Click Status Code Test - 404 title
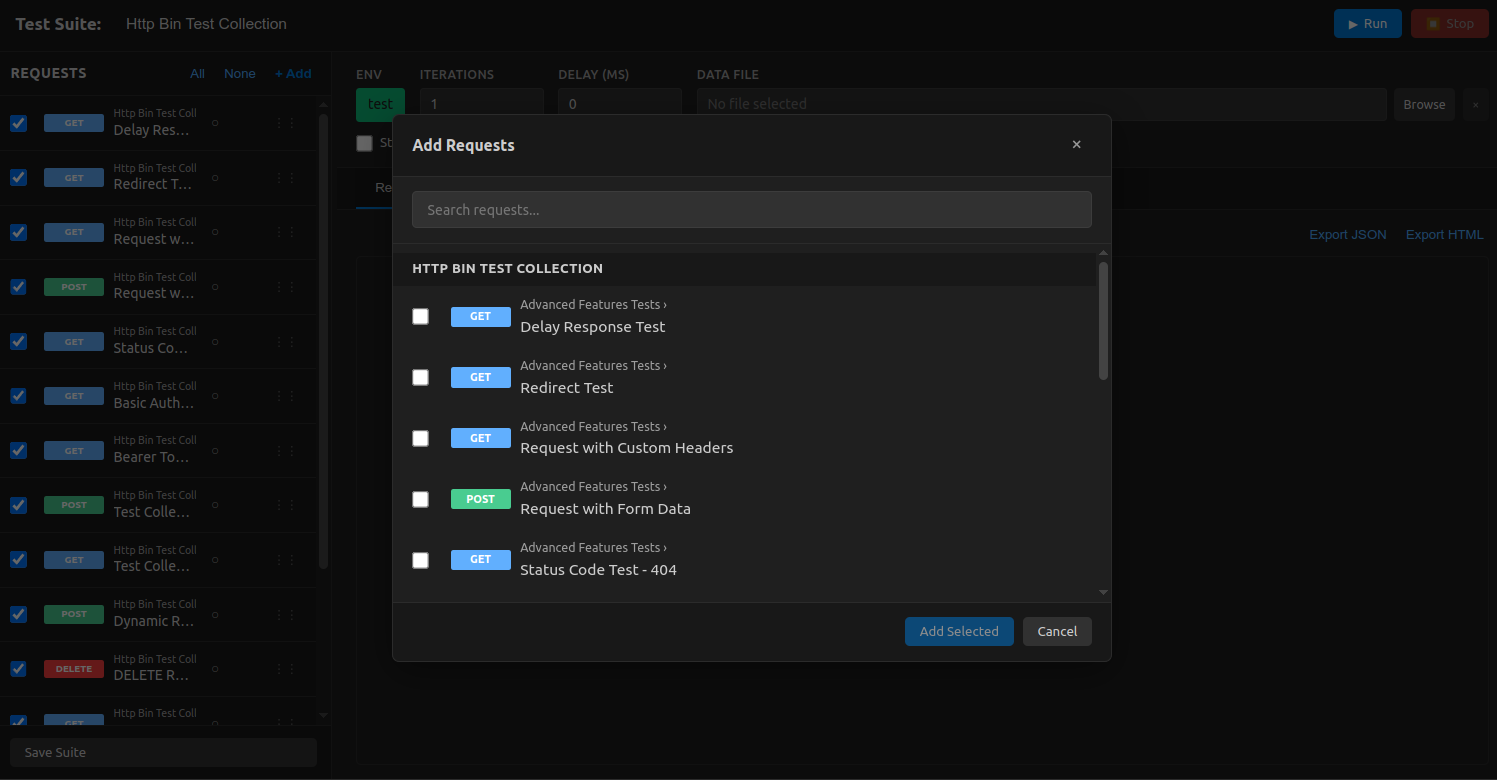 click(x=598, y=570)
